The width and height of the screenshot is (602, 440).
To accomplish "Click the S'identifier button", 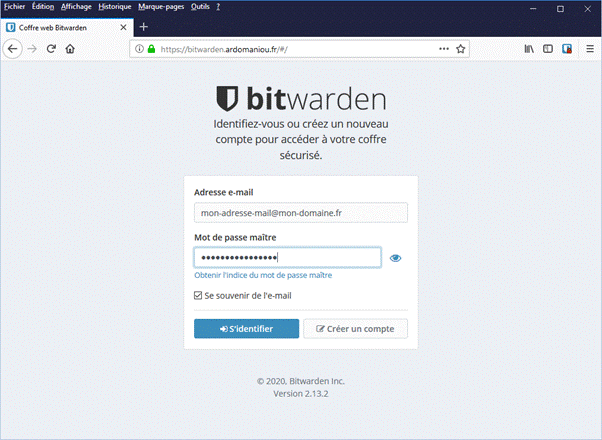I will (x=246, y=329).
